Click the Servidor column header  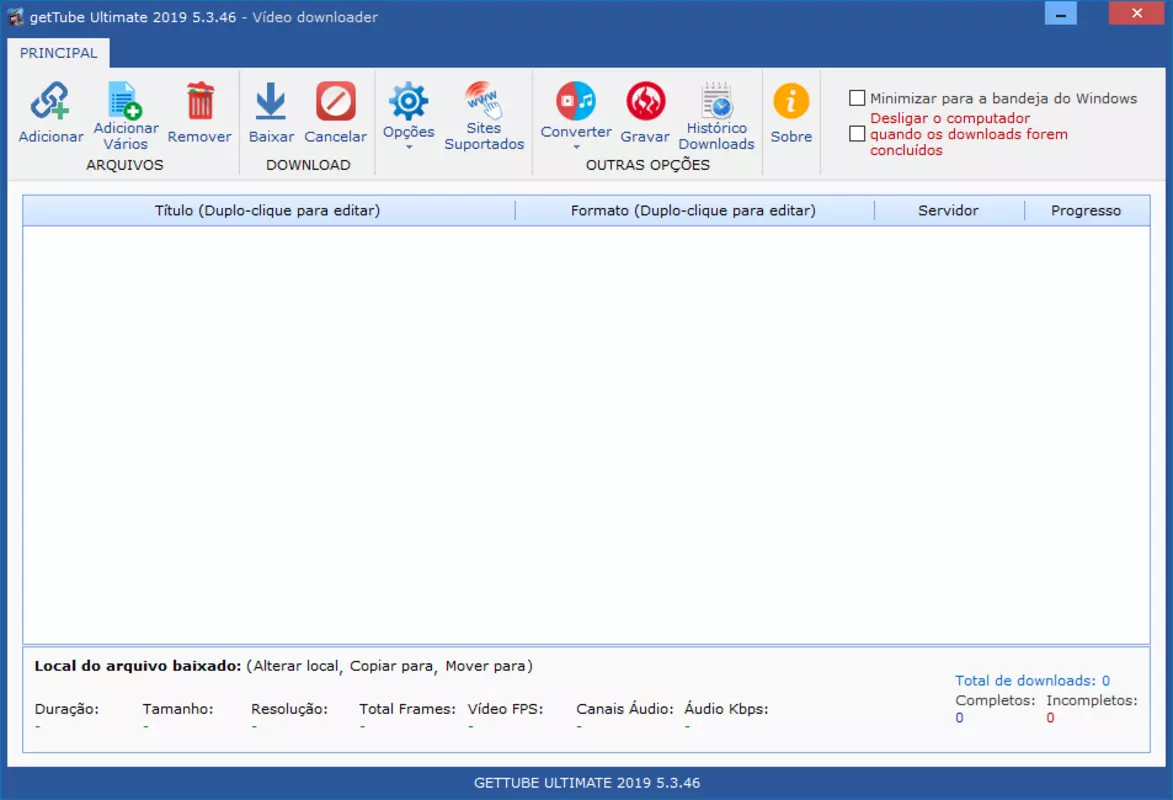pos(949,210)
